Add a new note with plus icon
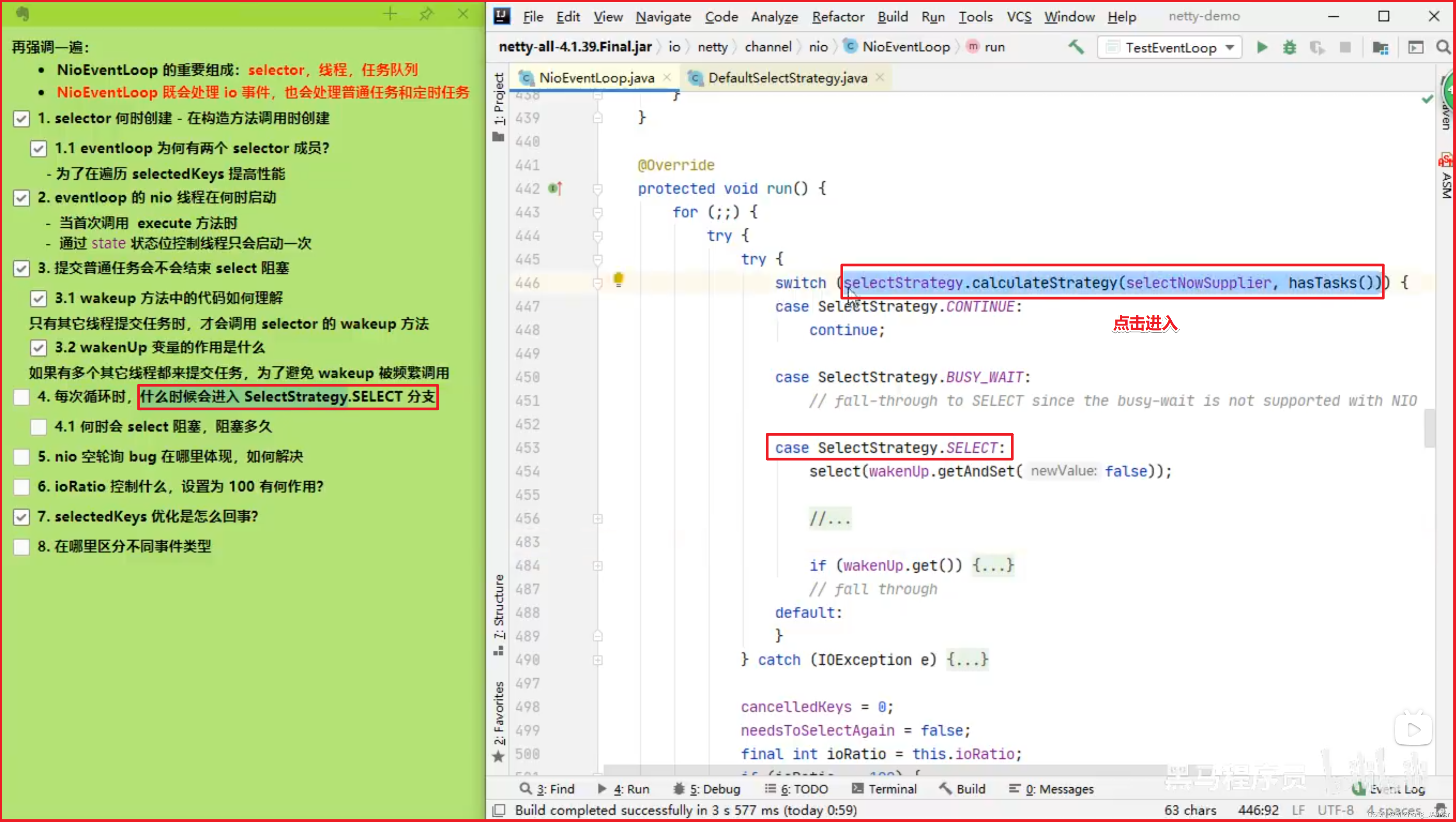 tap(390, 14)
